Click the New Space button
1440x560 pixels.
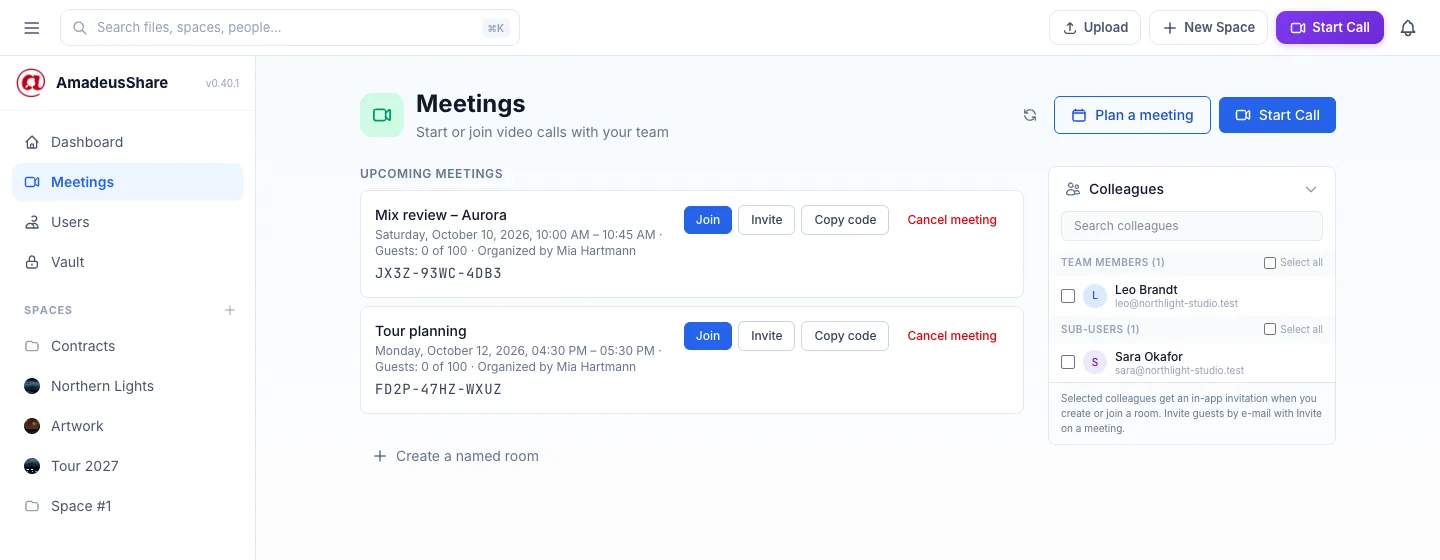click(1208, 28)
